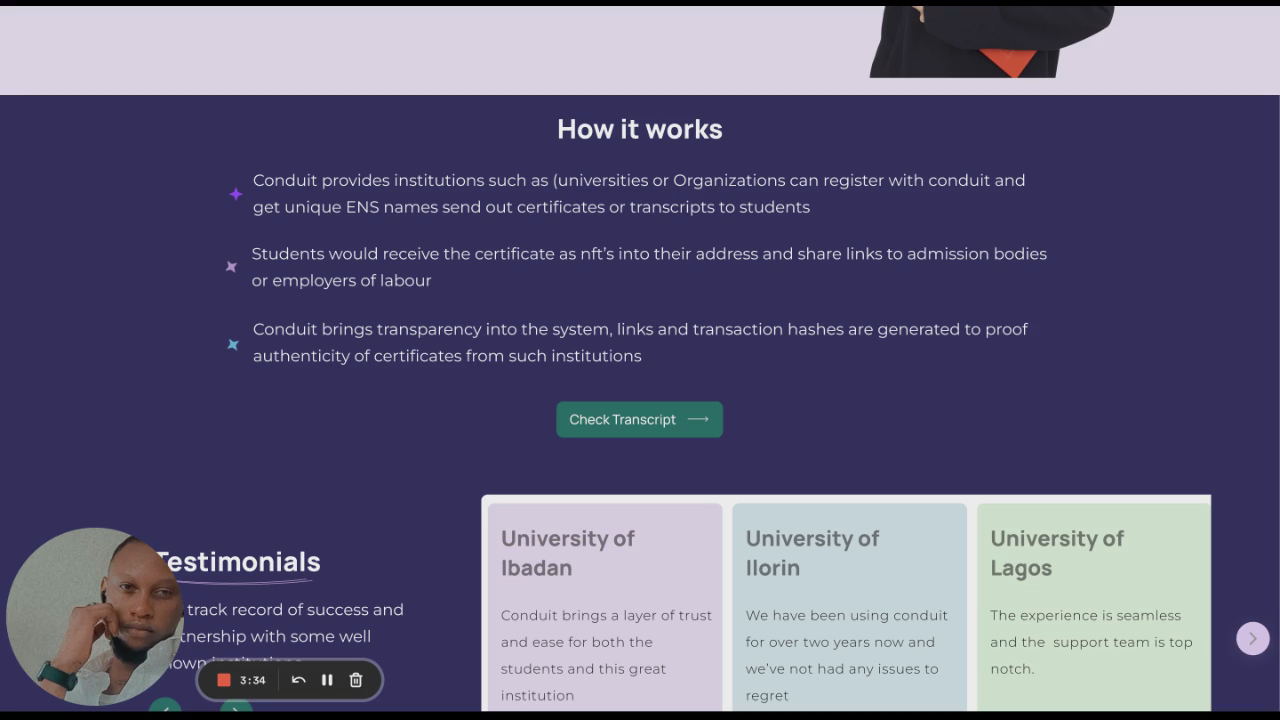This screenshot has height=720, width=1280.
Task: Stop the screen recording with red square
Action: click(224, 680)
